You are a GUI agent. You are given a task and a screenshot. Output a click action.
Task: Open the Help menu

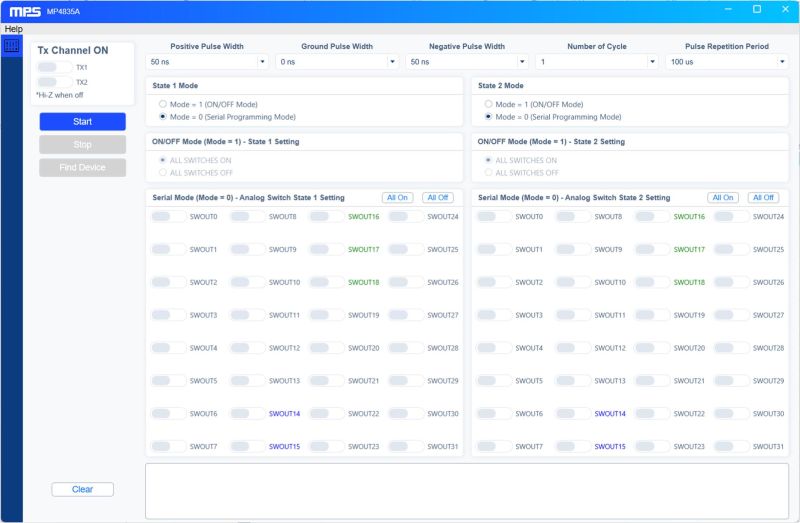pyautogui.click(x=13, y=29)
